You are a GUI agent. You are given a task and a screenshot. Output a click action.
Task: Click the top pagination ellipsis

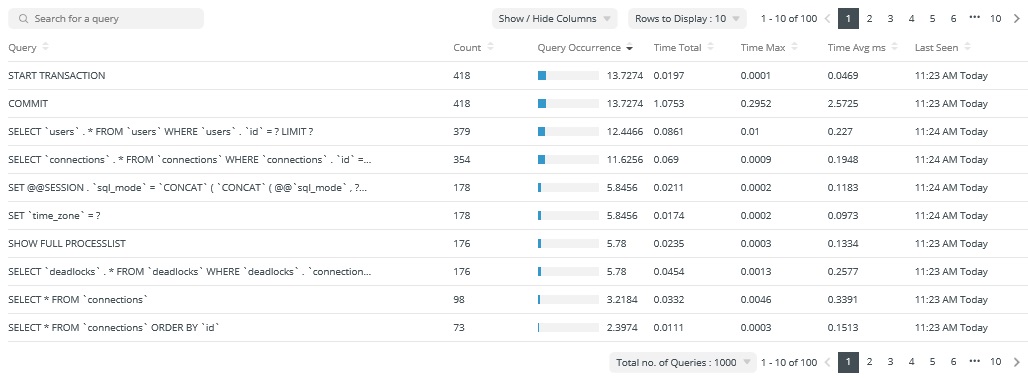point(974,18)
